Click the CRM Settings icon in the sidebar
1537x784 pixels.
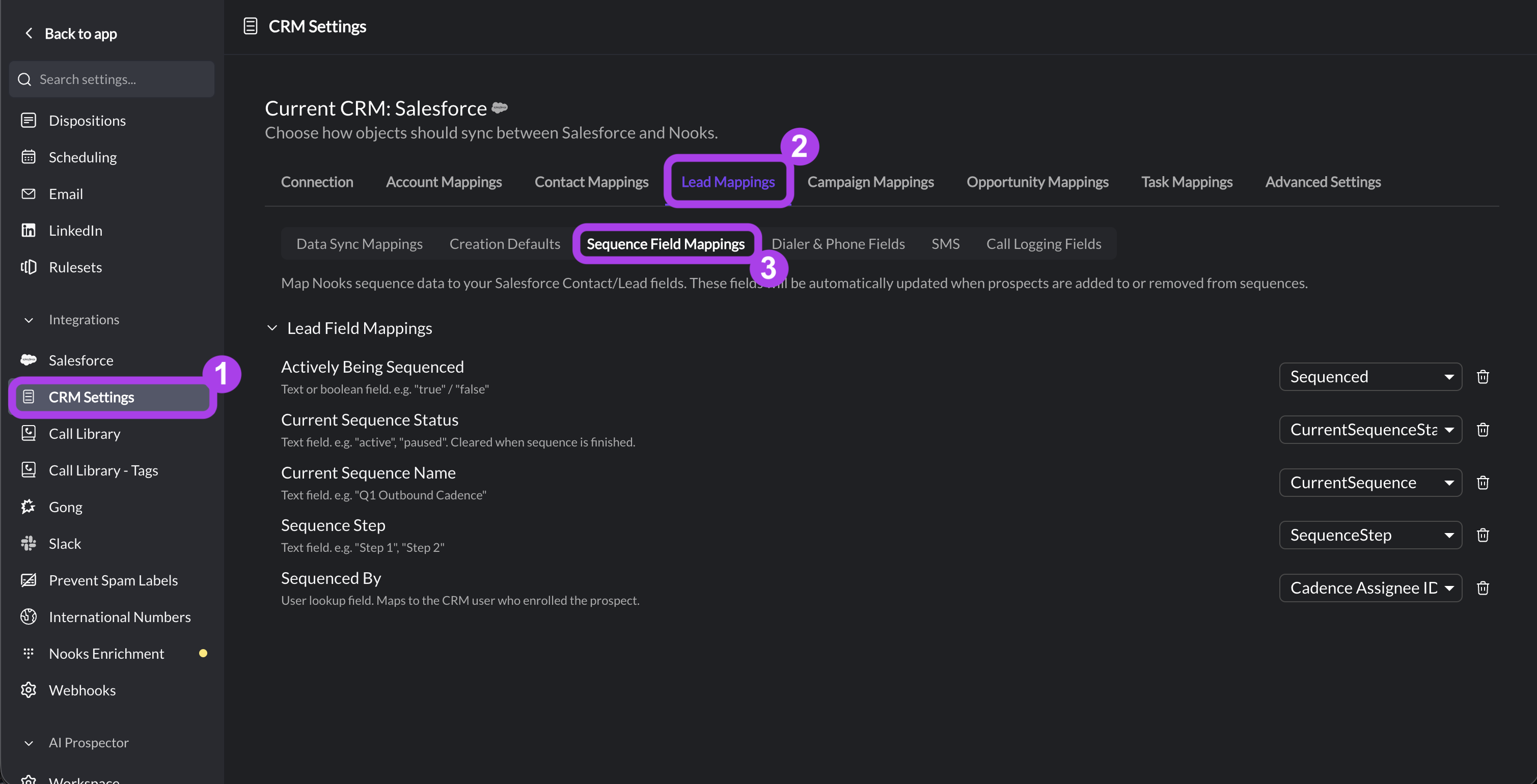(28, 397)
